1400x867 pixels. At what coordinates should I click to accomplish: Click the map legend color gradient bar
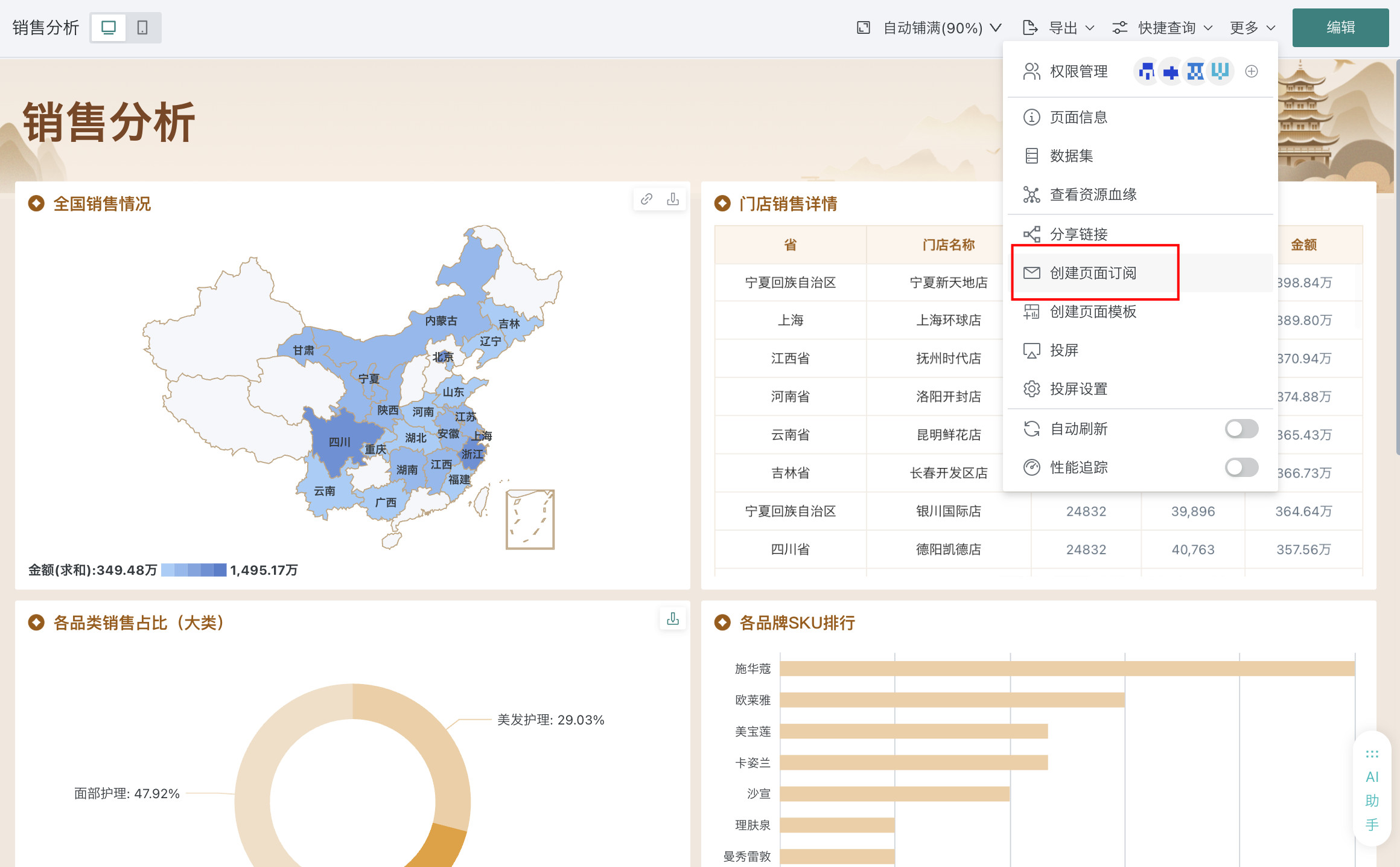point(194,570)
